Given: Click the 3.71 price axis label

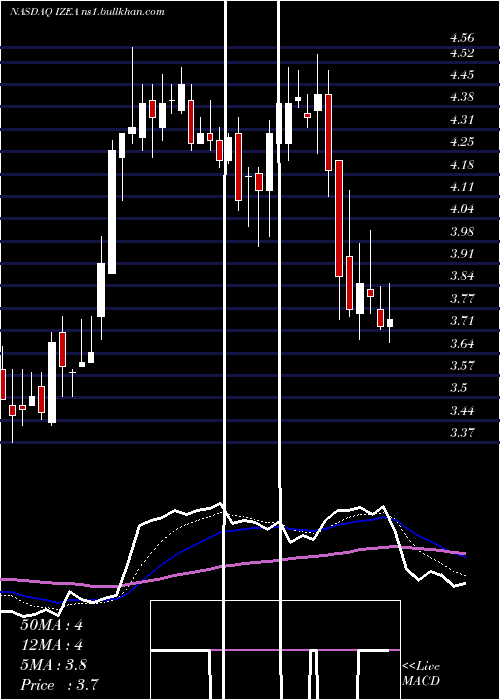Looking at the screenshot, I should (x=462, y=321).
